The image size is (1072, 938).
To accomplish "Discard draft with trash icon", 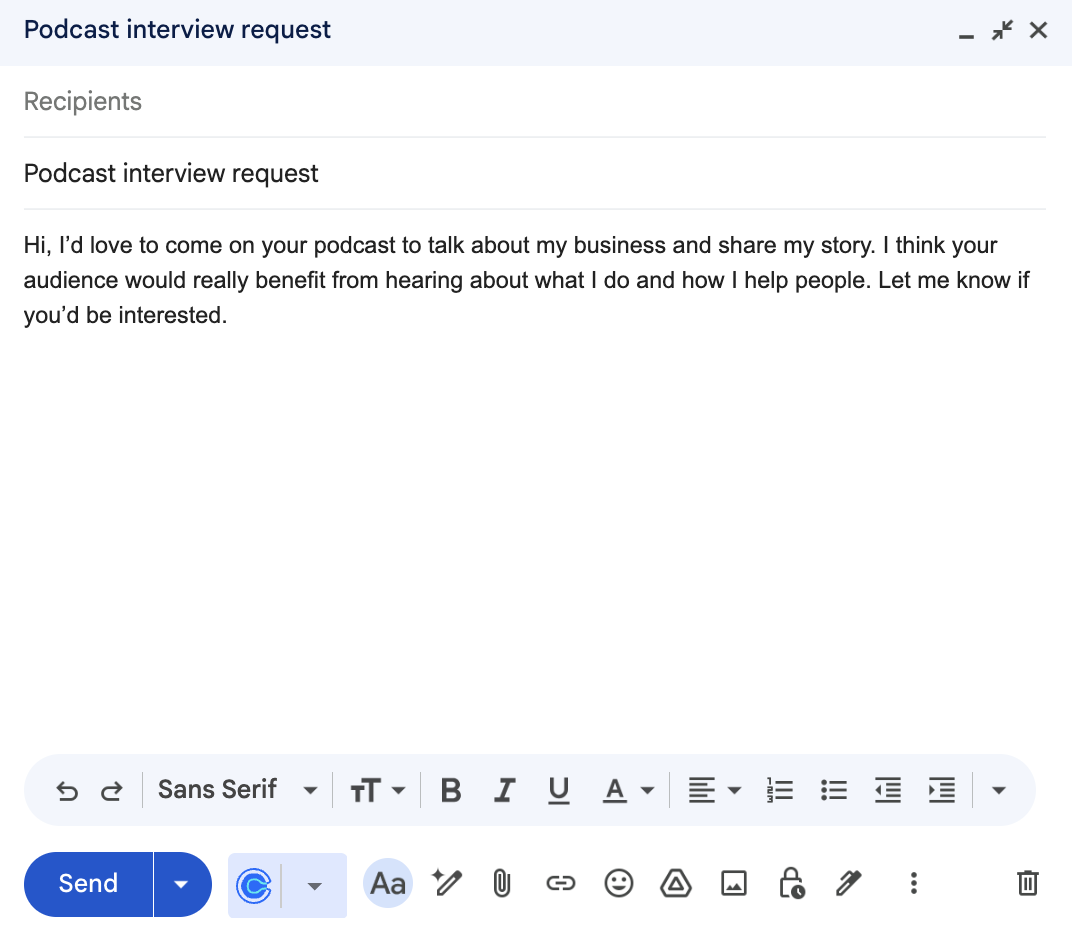I will [x=1028, y=883].
